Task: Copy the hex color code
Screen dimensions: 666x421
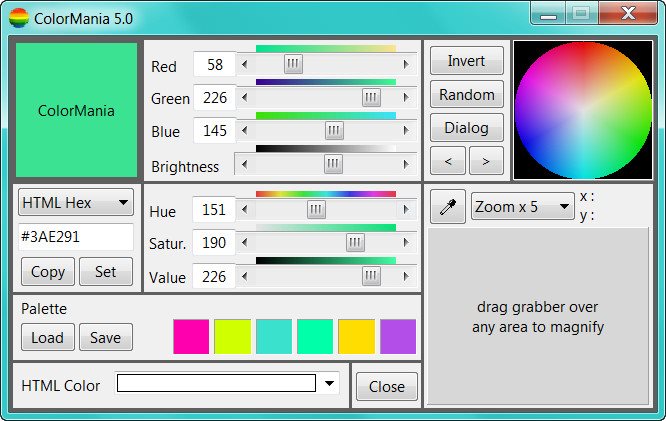Action: 48,271
